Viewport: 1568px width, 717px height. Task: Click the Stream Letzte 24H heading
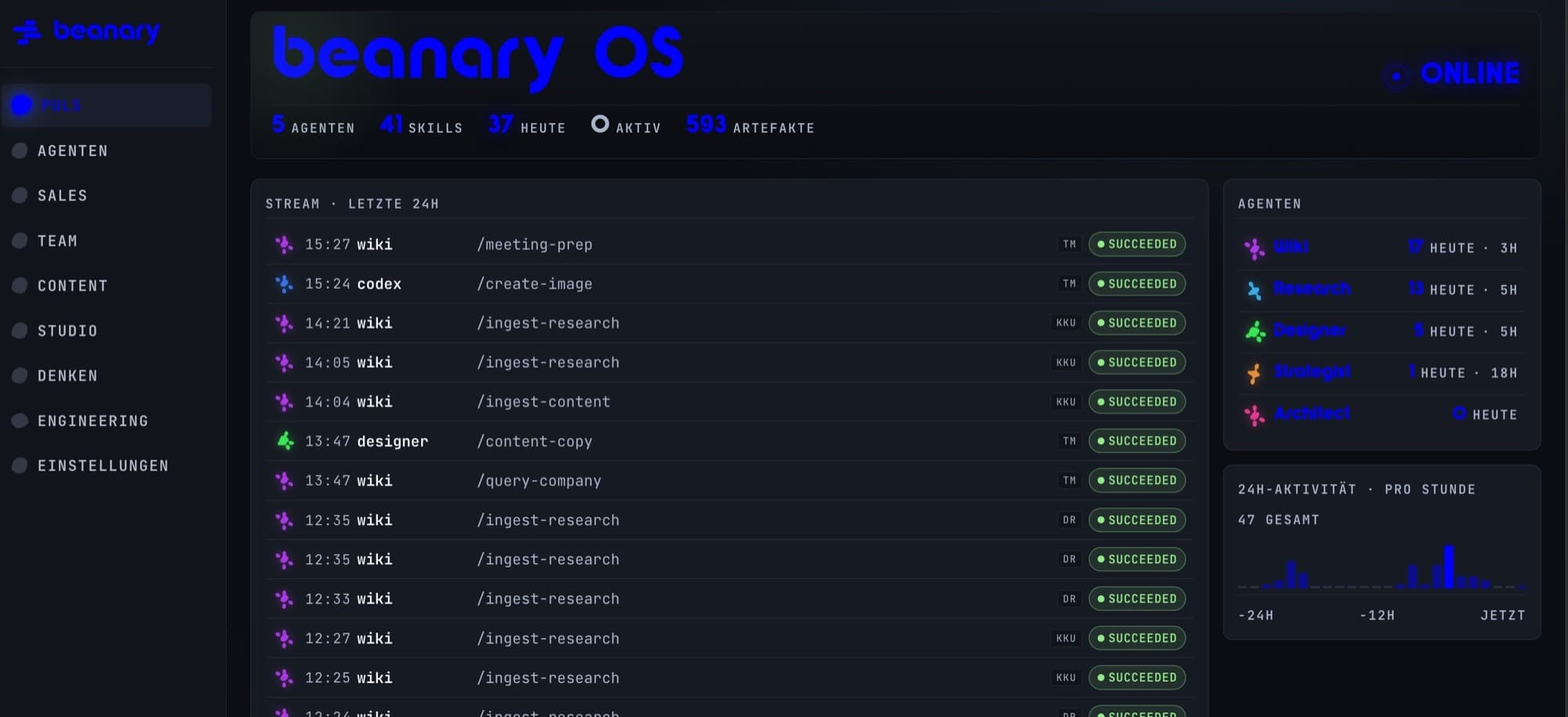click(352, 204)
